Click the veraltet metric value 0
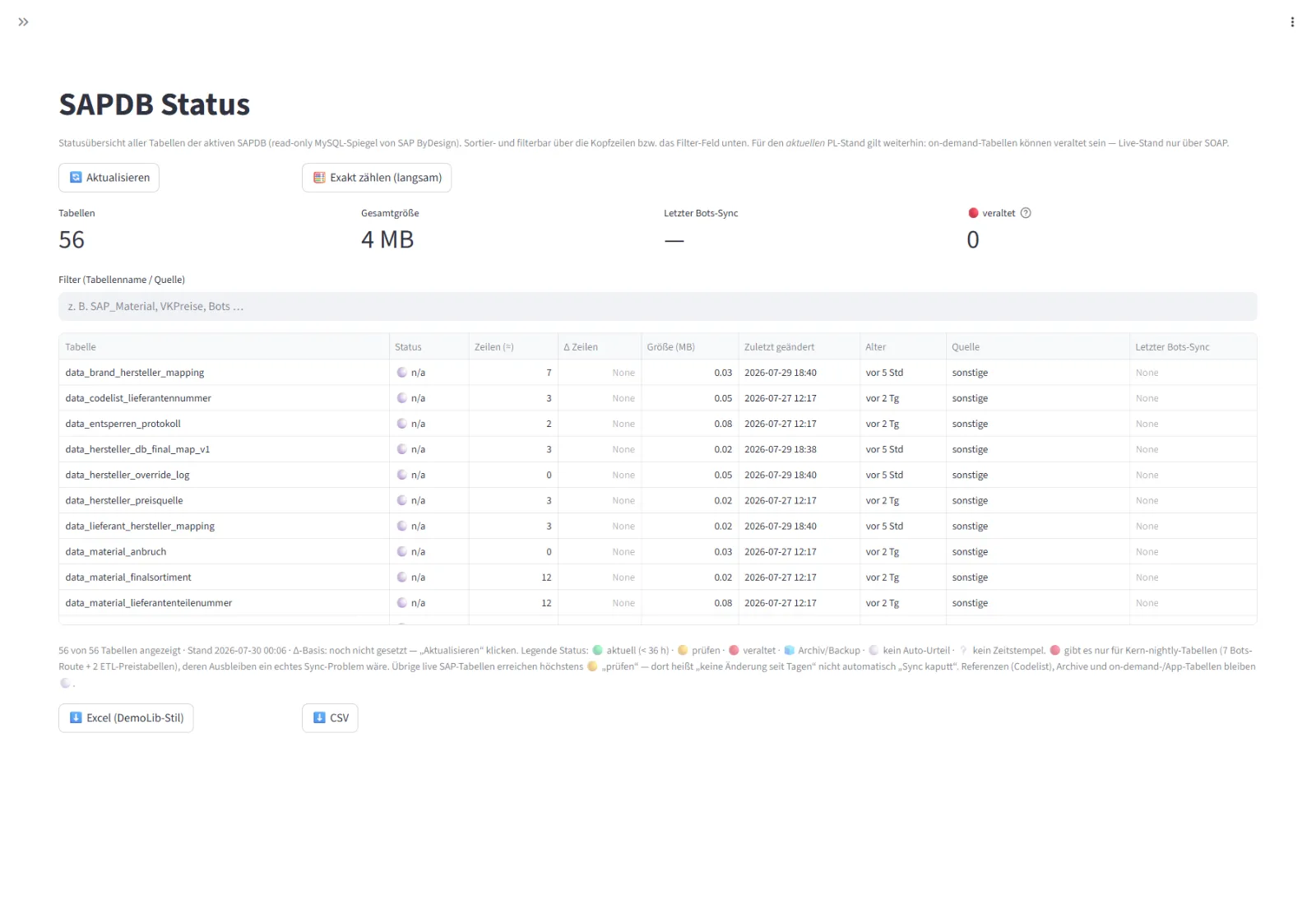1316x914 pixels. 973,239
